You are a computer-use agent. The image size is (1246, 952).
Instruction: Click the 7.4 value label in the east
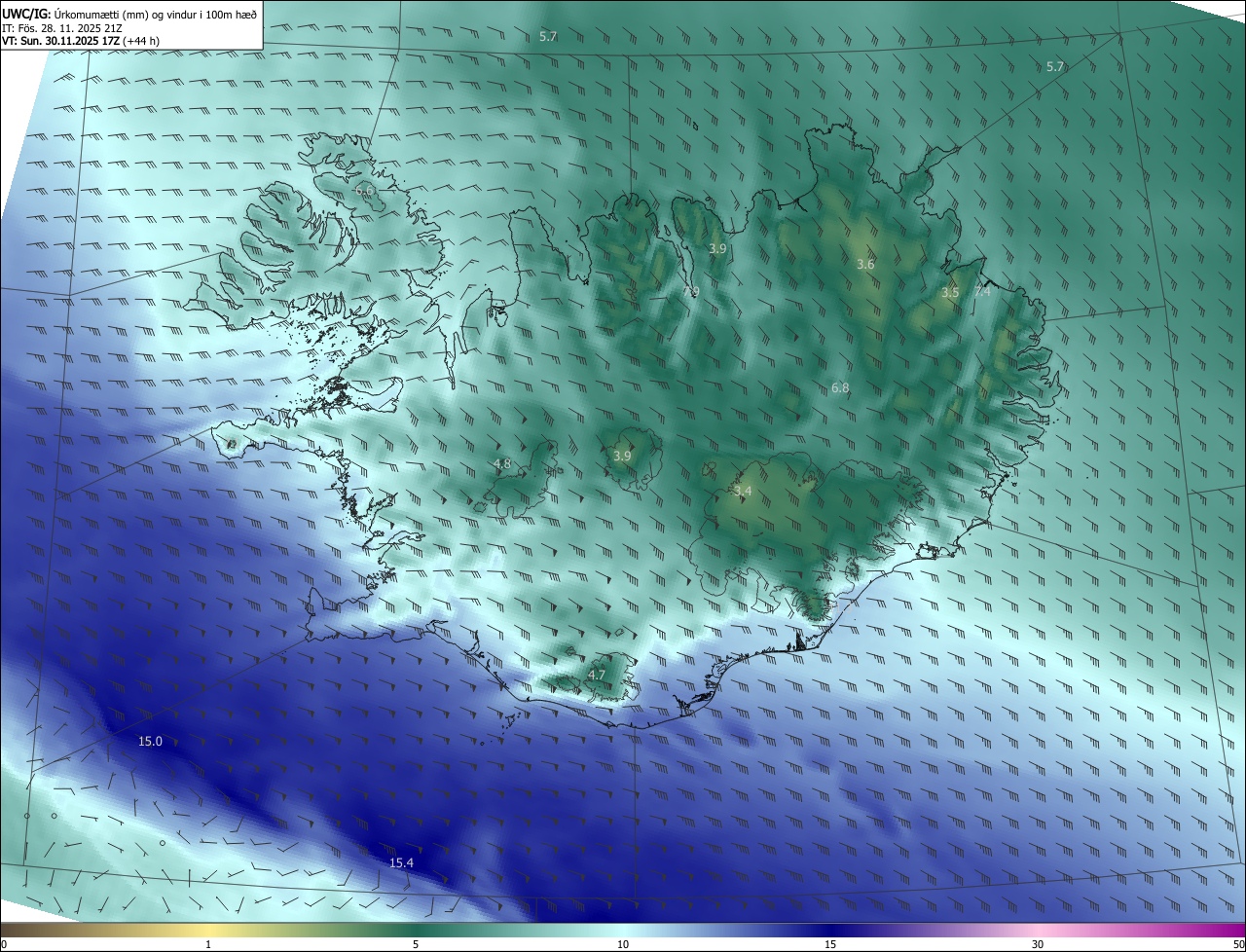click(x=982, y=291)
